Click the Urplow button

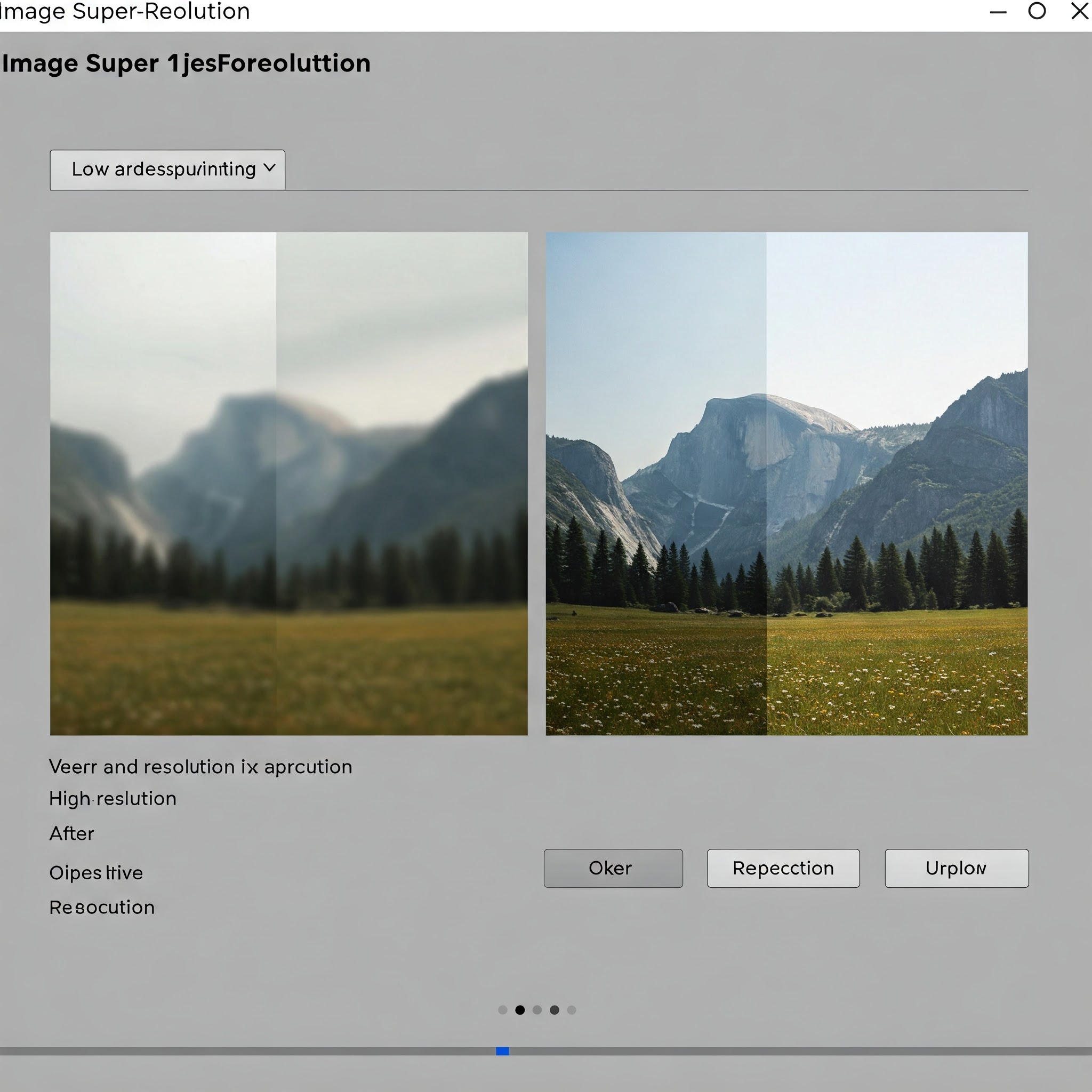[x=957, y=868]
